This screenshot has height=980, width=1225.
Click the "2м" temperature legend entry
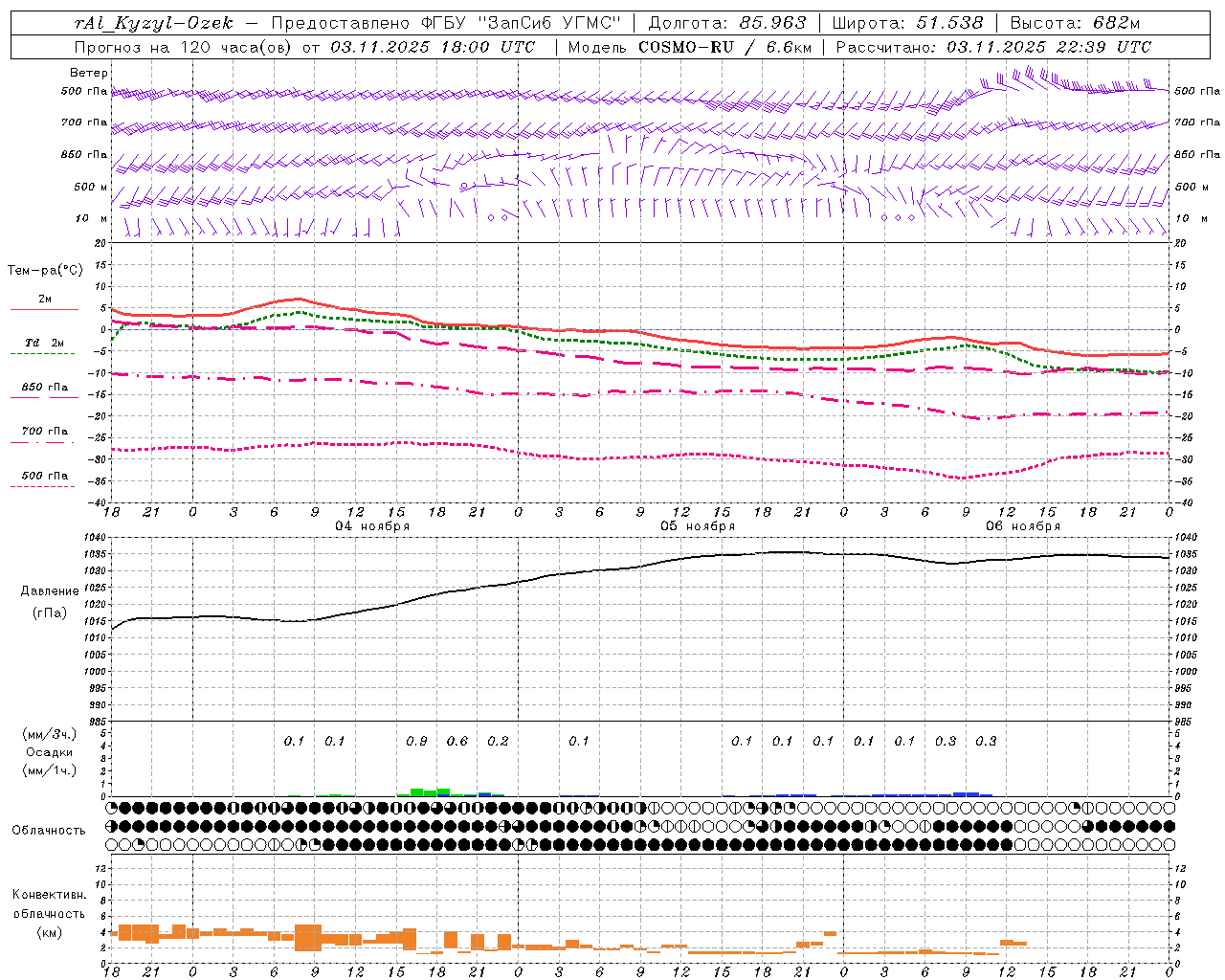tap(45, 300)
